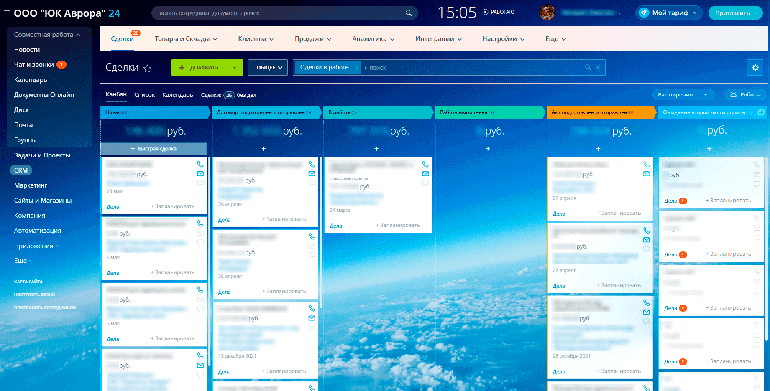The image size is (770, 391).
Task: Open the gear settings icon beside search
Action: 755,68
